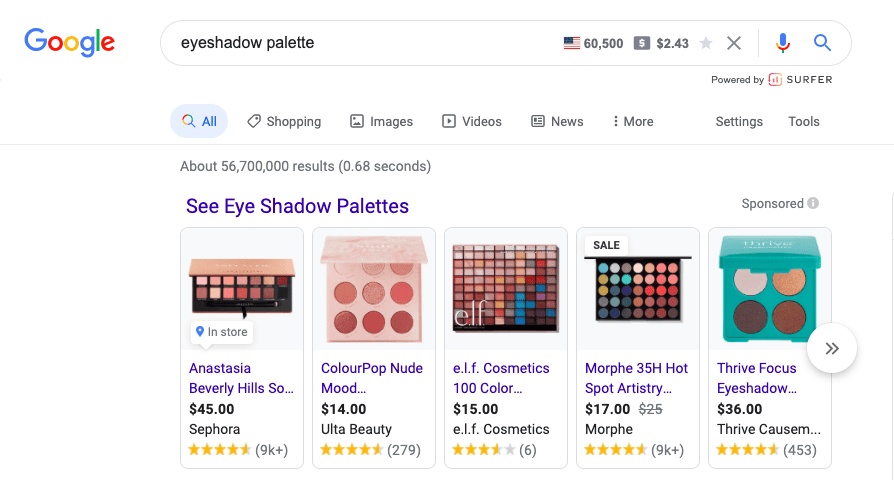Click Morphe palette image with SALE tag
894x480 pixels.
[638, 289]
